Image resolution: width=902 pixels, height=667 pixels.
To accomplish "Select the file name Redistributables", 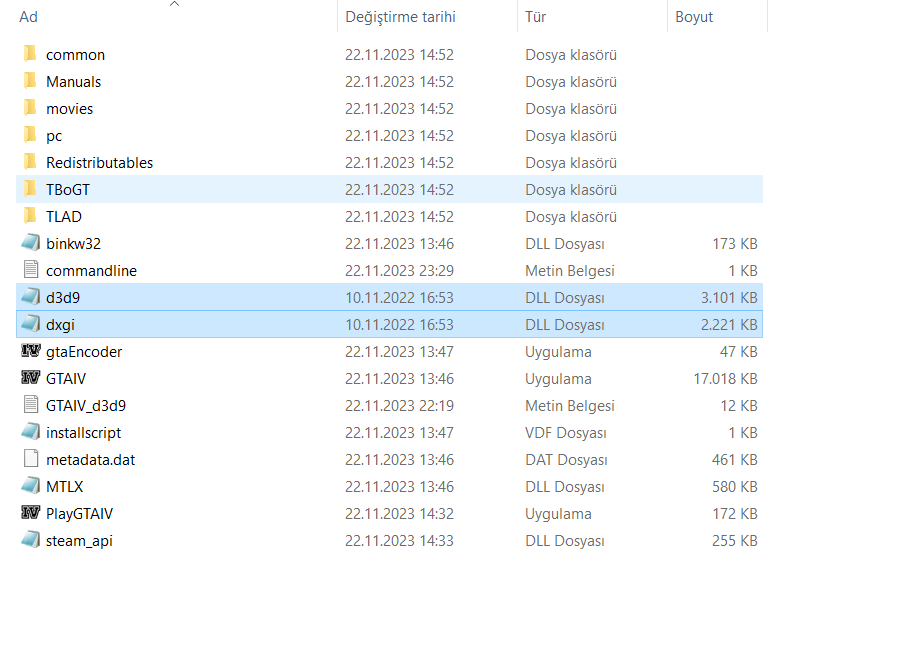I will tap(100, 163).
